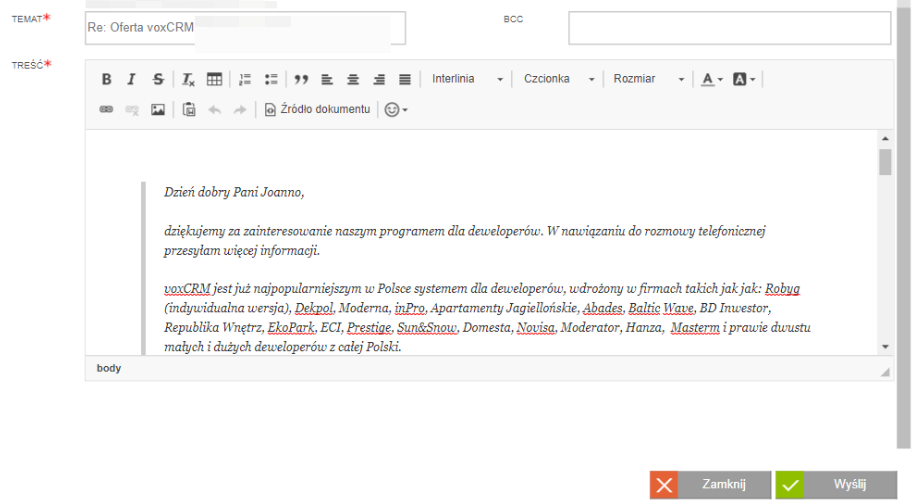The image size is (915, 504).
Task: Click the body element path label
Action: point(109,368)
